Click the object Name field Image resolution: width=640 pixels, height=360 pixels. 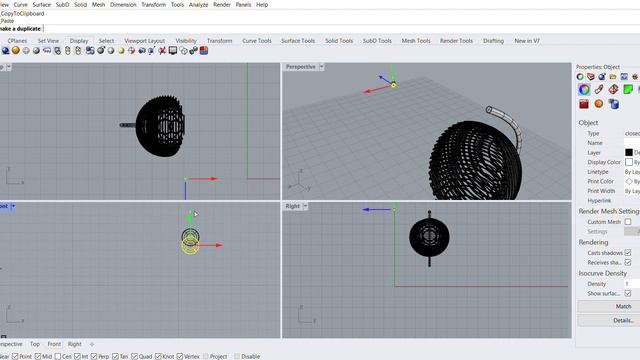pyautogui.click(x=632, y=143)
